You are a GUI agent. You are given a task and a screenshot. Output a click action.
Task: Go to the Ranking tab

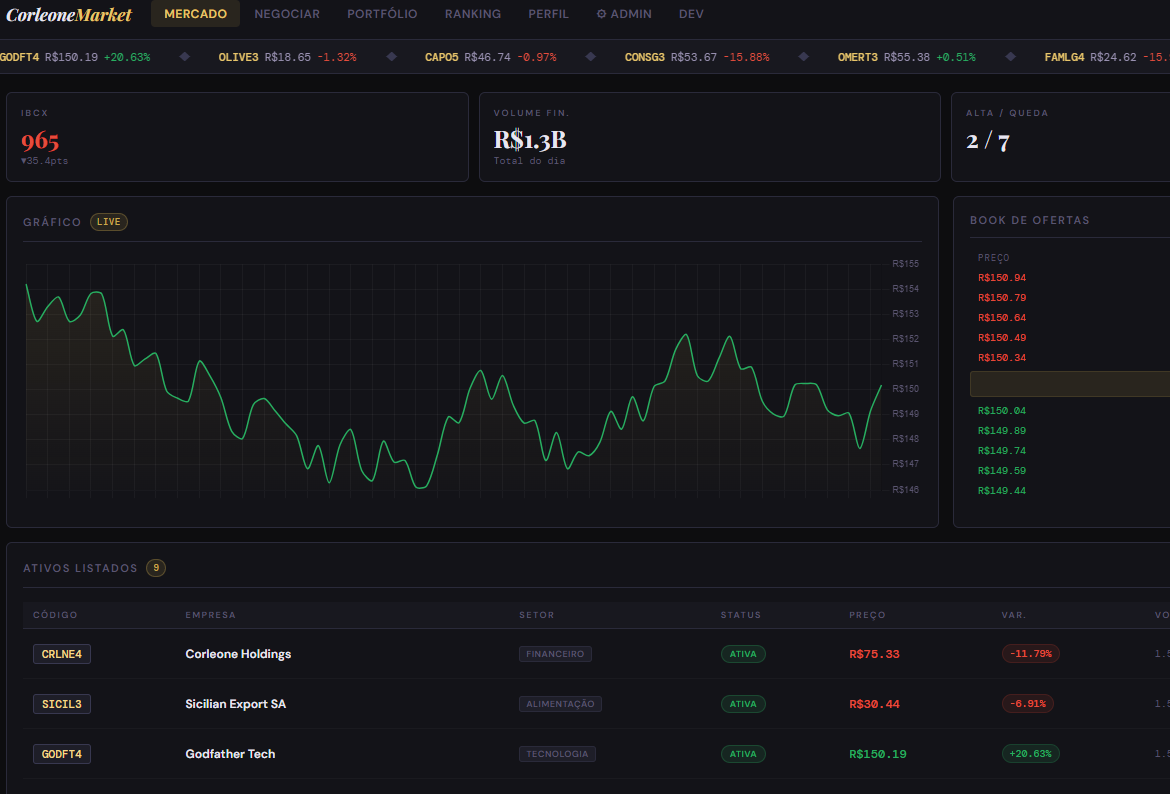coord(473,13)
